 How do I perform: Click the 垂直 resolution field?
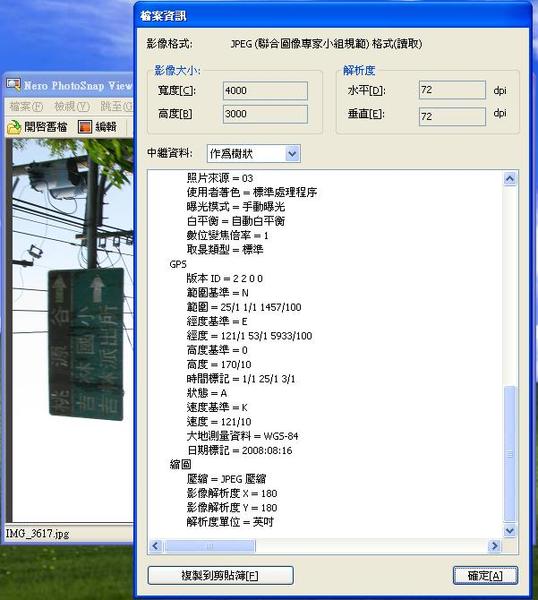click(x=452, y=116)
